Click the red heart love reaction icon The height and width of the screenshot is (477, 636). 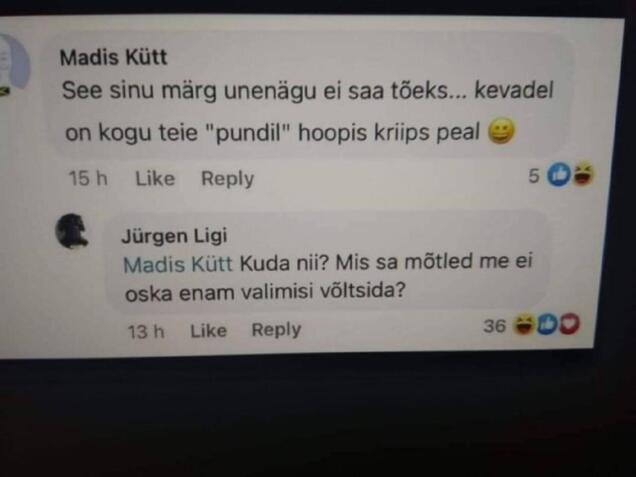[569, 323]
